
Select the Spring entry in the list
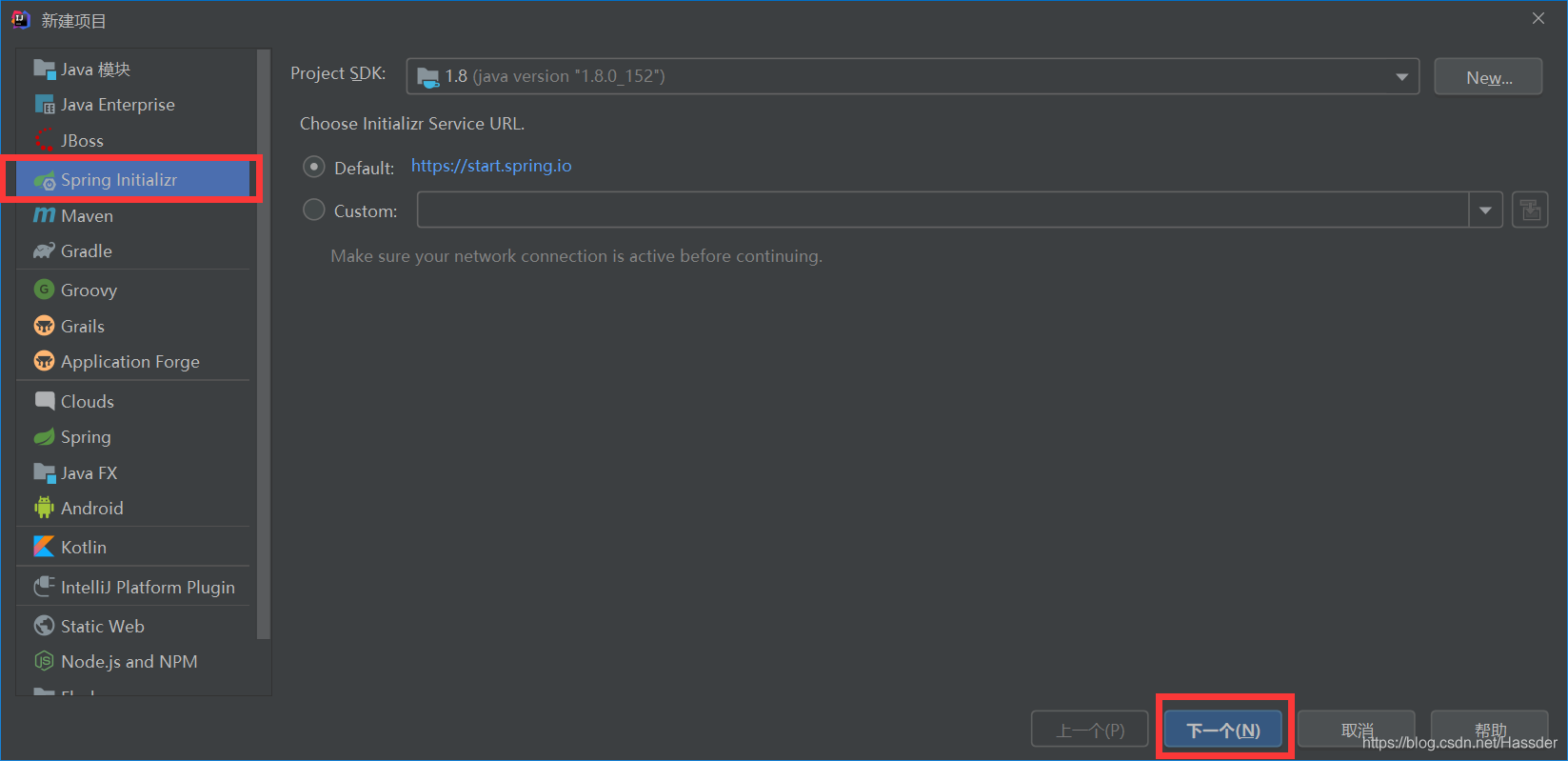point(133,436)
